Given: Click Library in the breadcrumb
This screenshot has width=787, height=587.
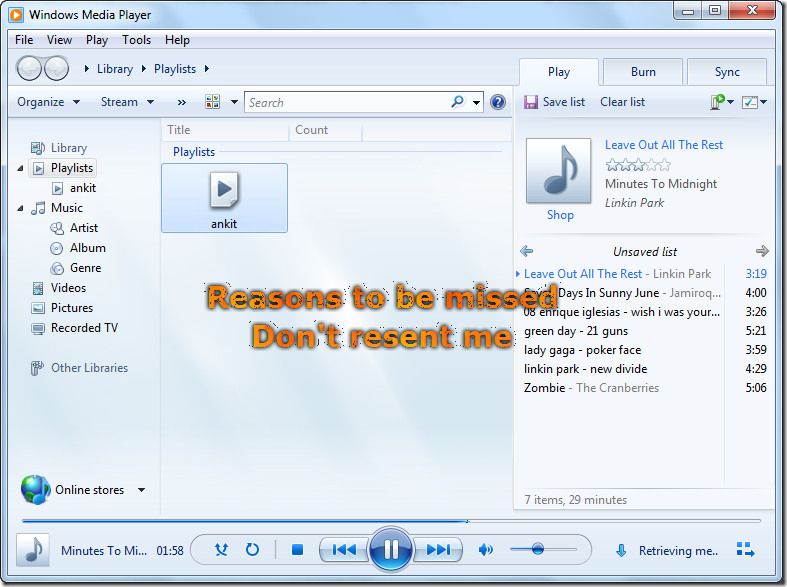Looking at the screenshot, I should 114,69.
